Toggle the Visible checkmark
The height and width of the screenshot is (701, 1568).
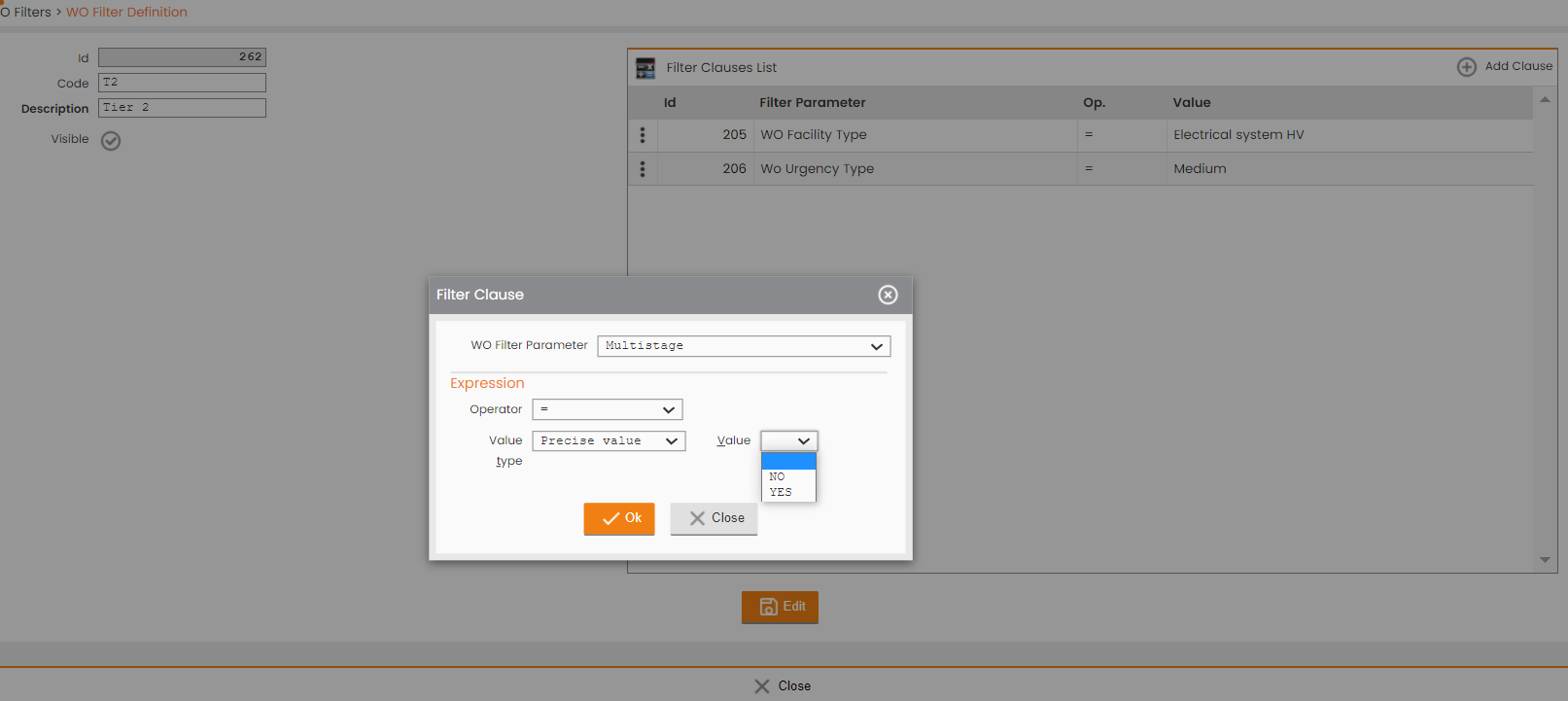(x=111, y=141)
